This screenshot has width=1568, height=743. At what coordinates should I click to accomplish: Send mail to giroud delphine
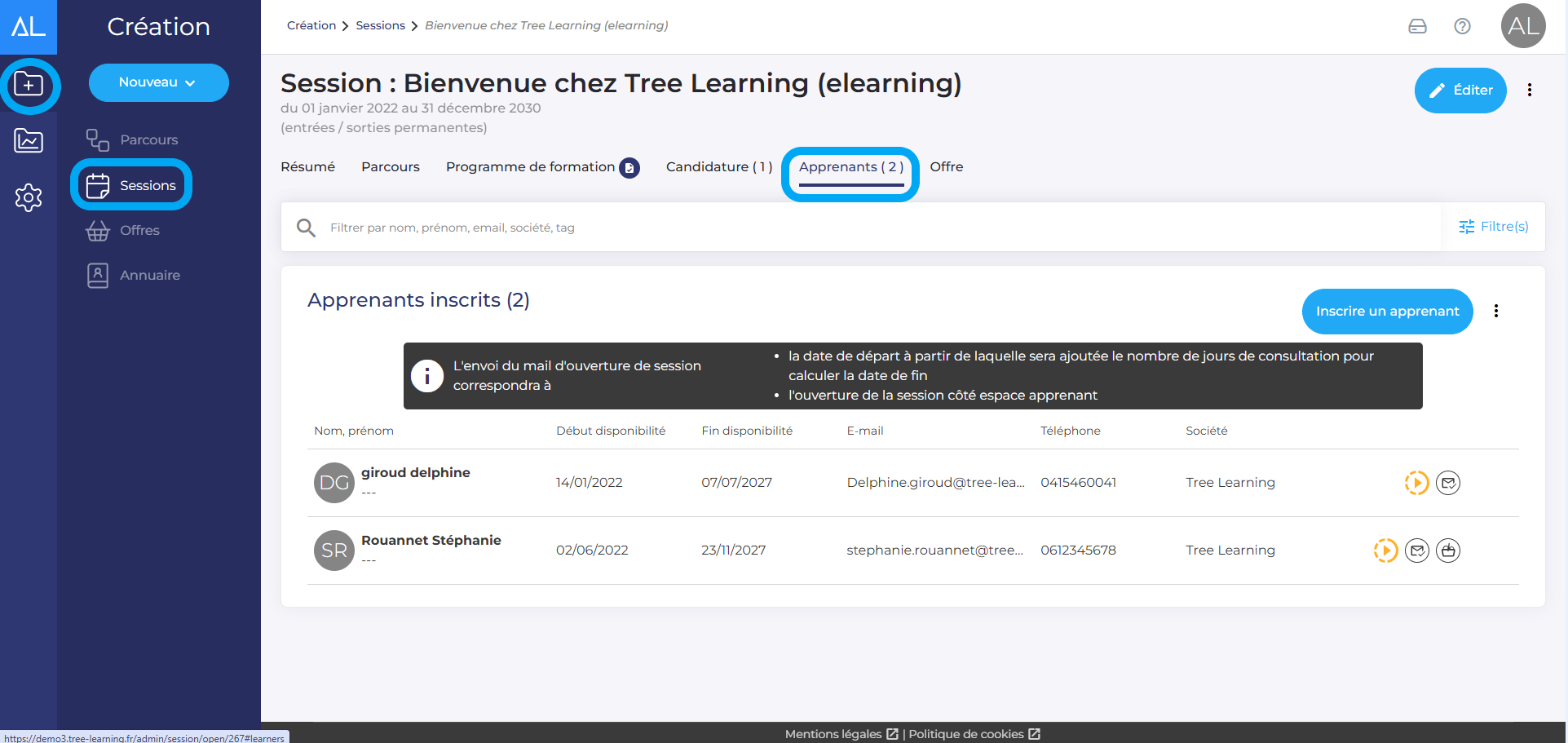pyautogui.click(x=1447, y=483)
